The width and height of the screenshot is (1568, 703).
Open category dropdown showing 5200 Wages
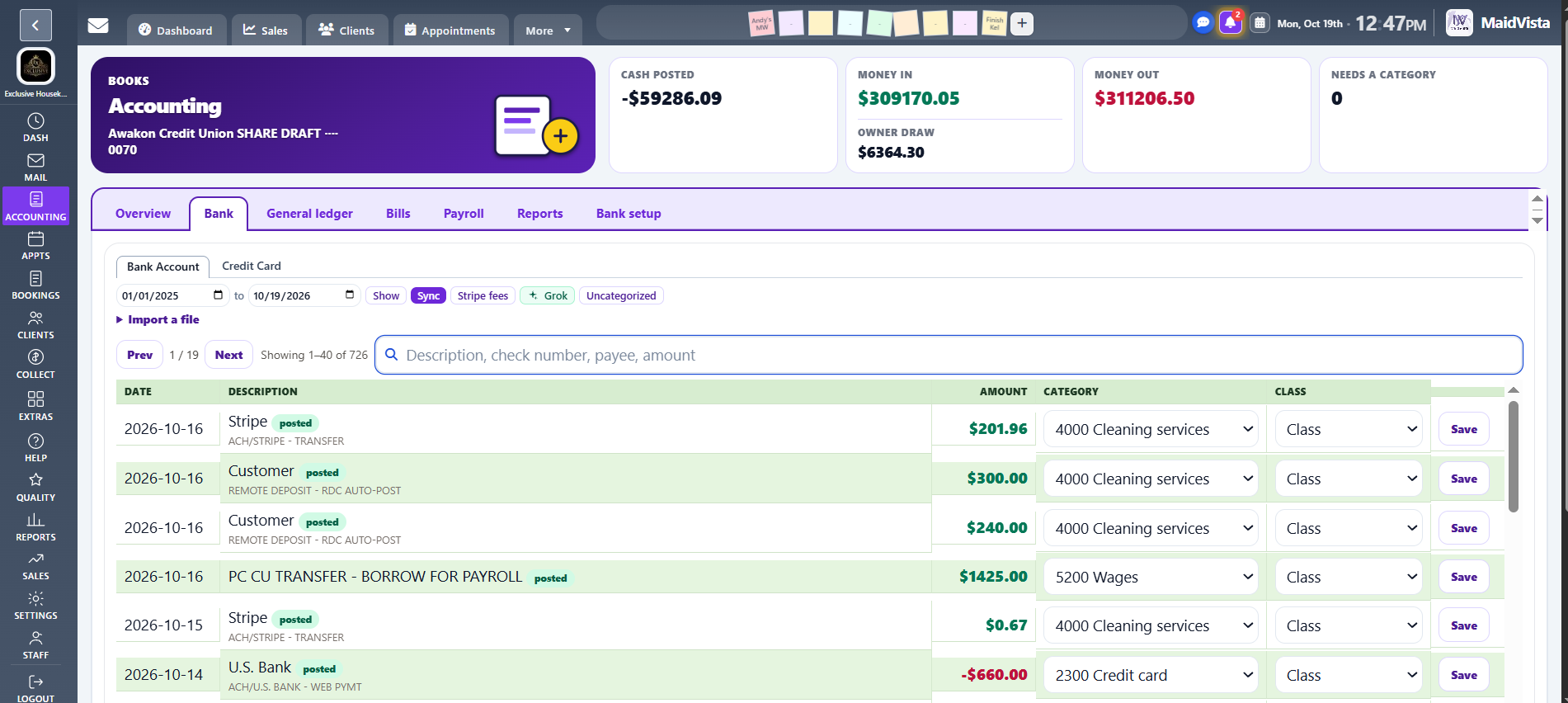click(1151, 577)
